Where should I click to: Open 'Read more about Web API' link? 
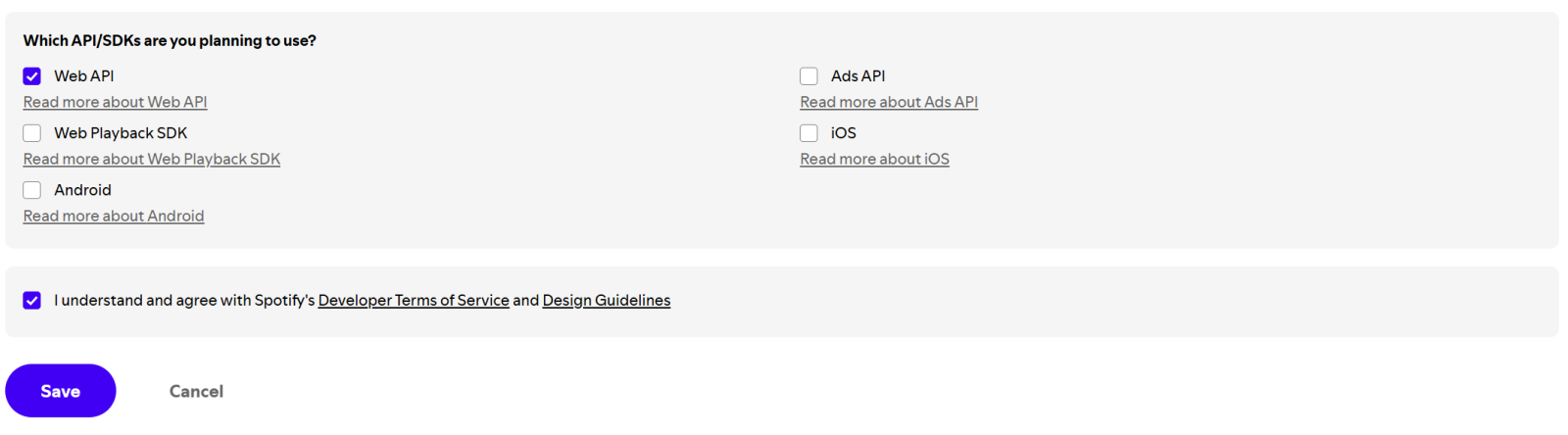tap(115, 102)
